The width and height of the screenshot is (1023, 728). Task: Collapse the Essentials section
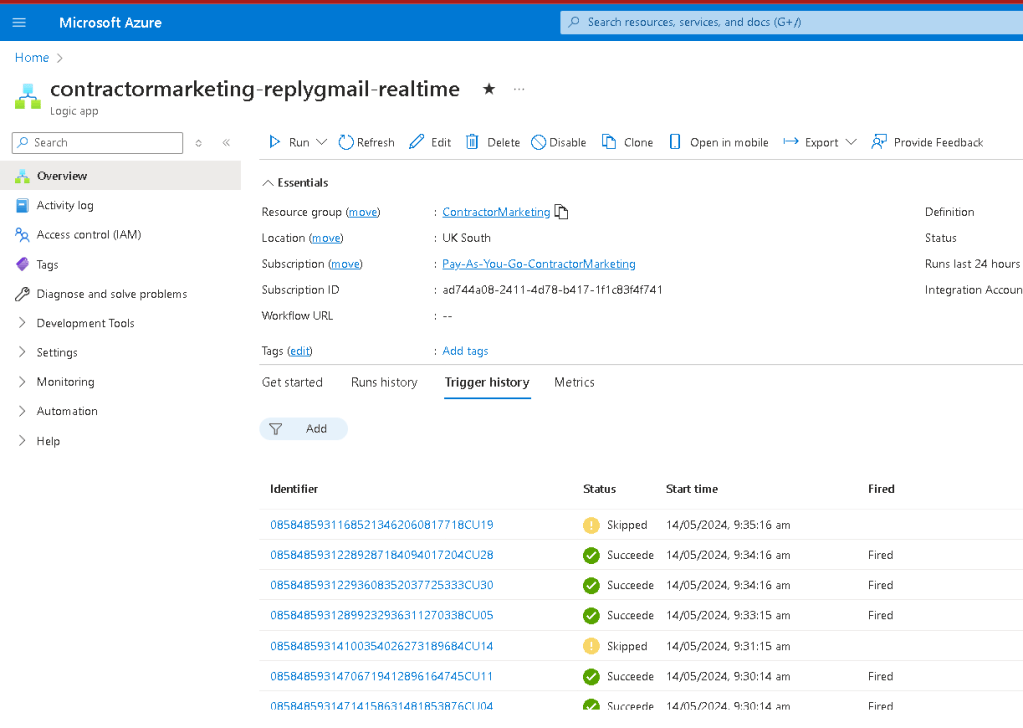point(267,183)
